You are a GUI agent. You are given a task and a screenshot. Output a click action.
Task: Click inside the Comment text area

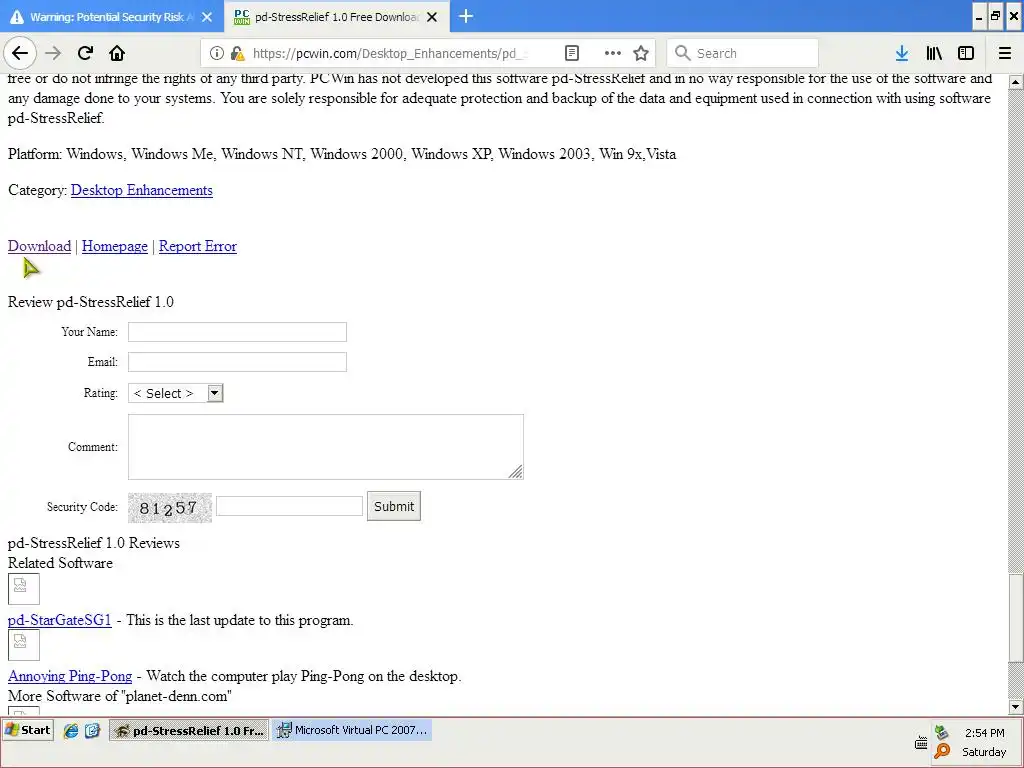point(325,447)
